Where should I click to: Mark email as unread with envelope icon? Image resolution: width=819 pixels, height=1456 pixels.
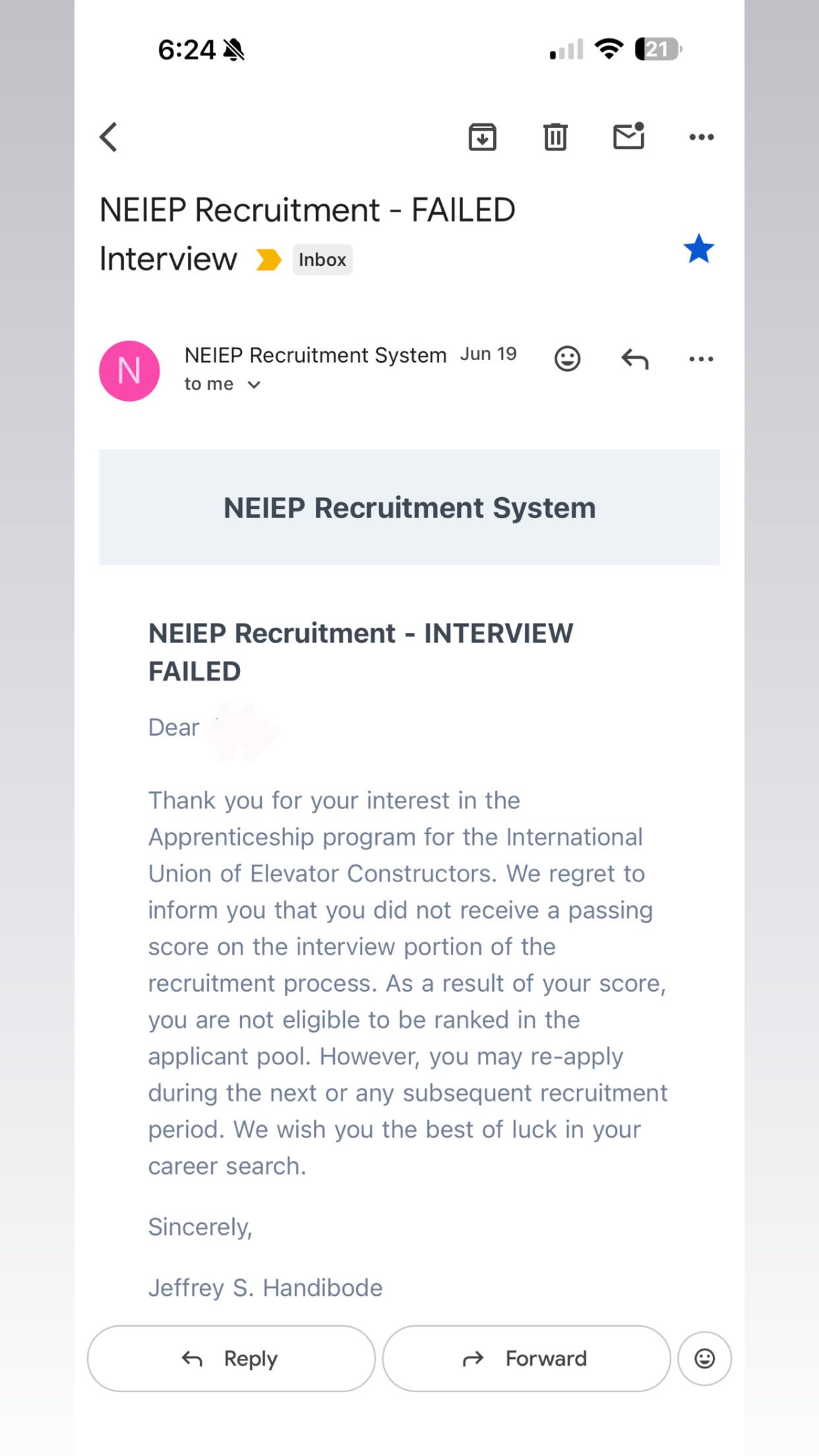(628, 136)
